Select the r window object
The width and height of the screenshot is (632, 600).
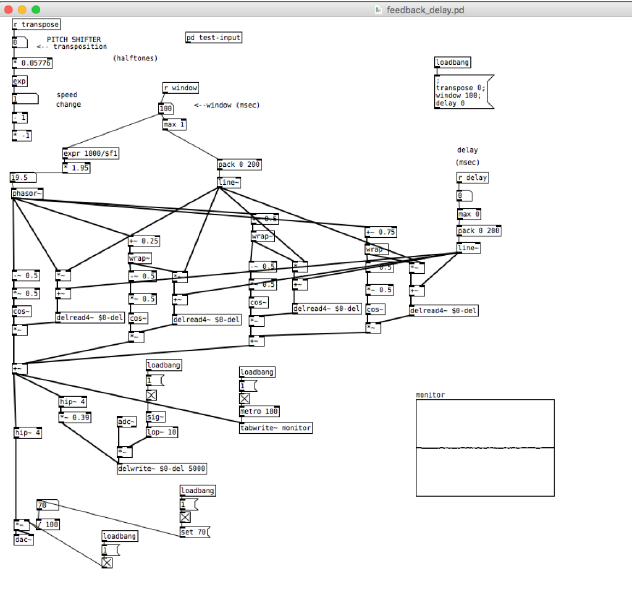coord(181,87)
